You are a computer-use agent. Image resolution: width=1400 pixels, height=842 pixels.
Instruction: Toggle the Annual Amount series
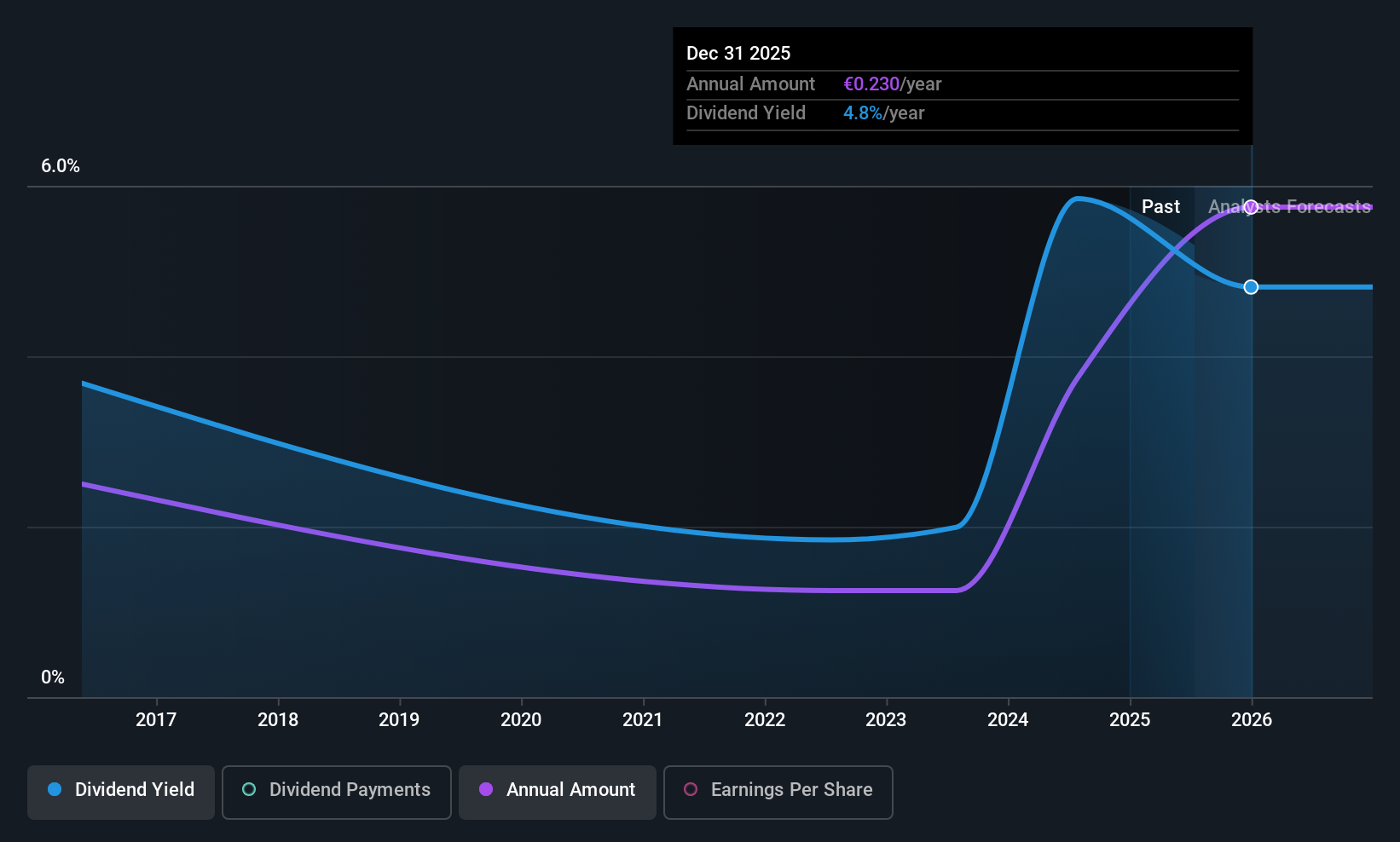click(558, 793)
